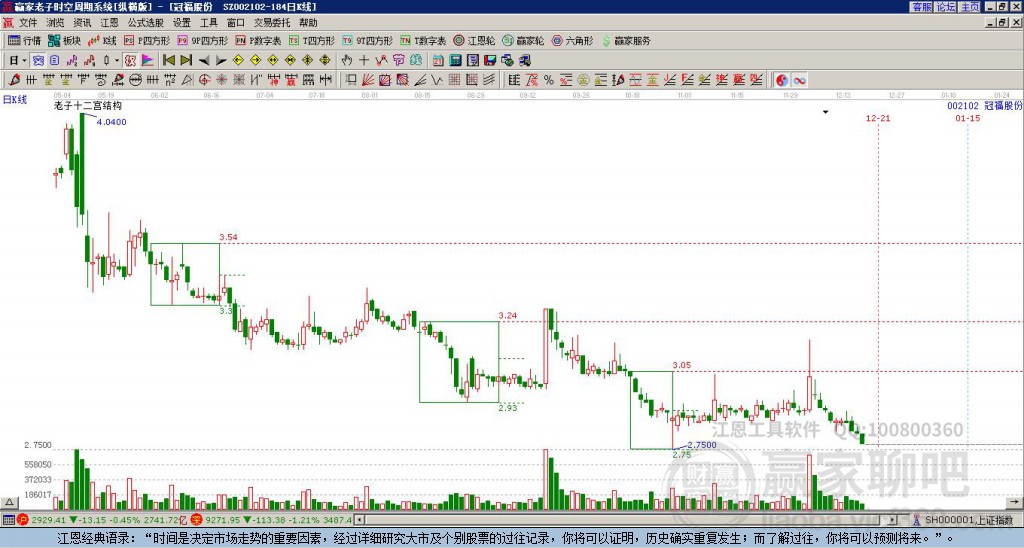This screenshot has width=1024, height=548.
Task: Click the 日K线 chart label
Action: pos(15,100)
